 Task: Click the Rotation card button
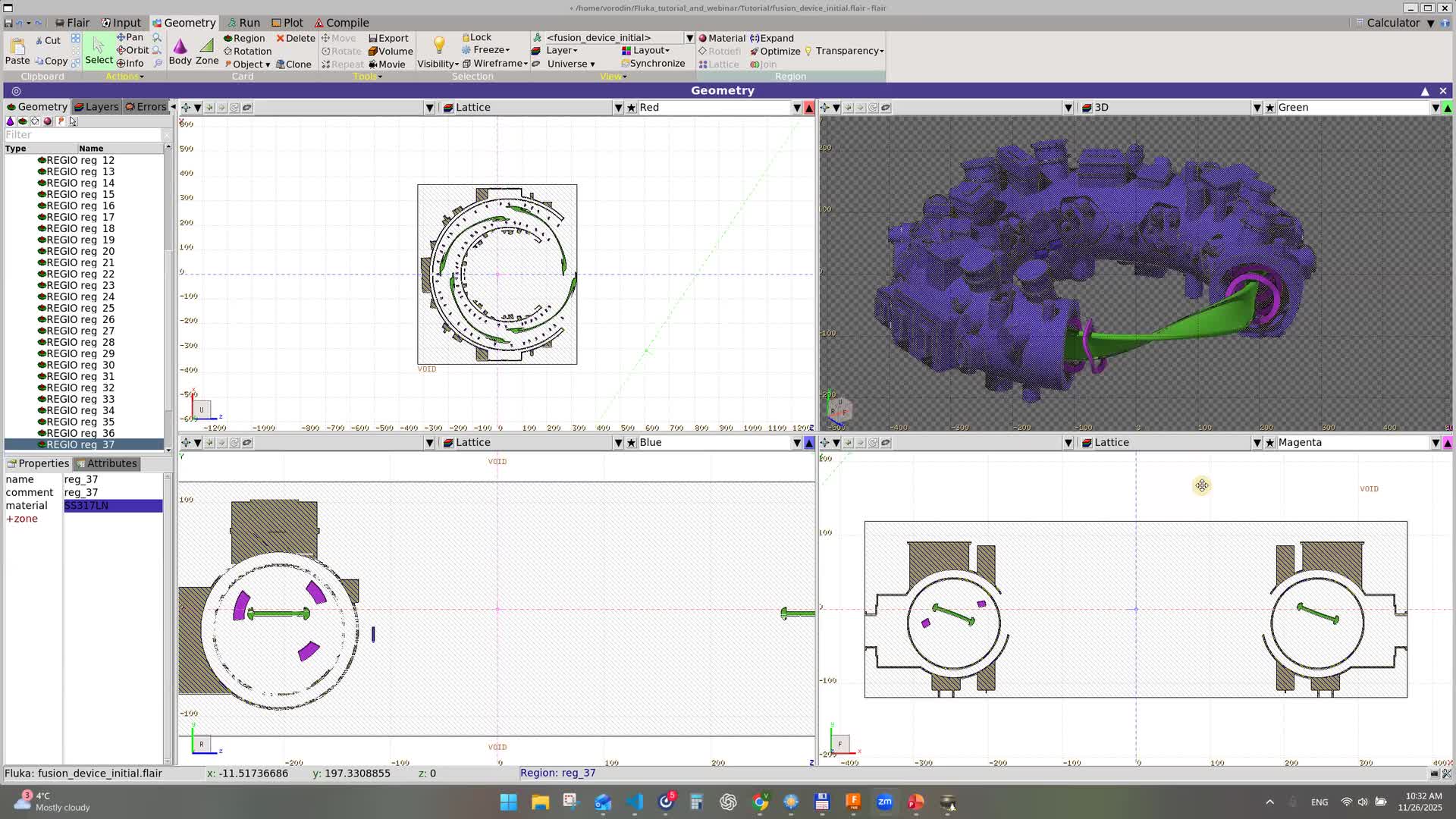[x=247, y=51]
